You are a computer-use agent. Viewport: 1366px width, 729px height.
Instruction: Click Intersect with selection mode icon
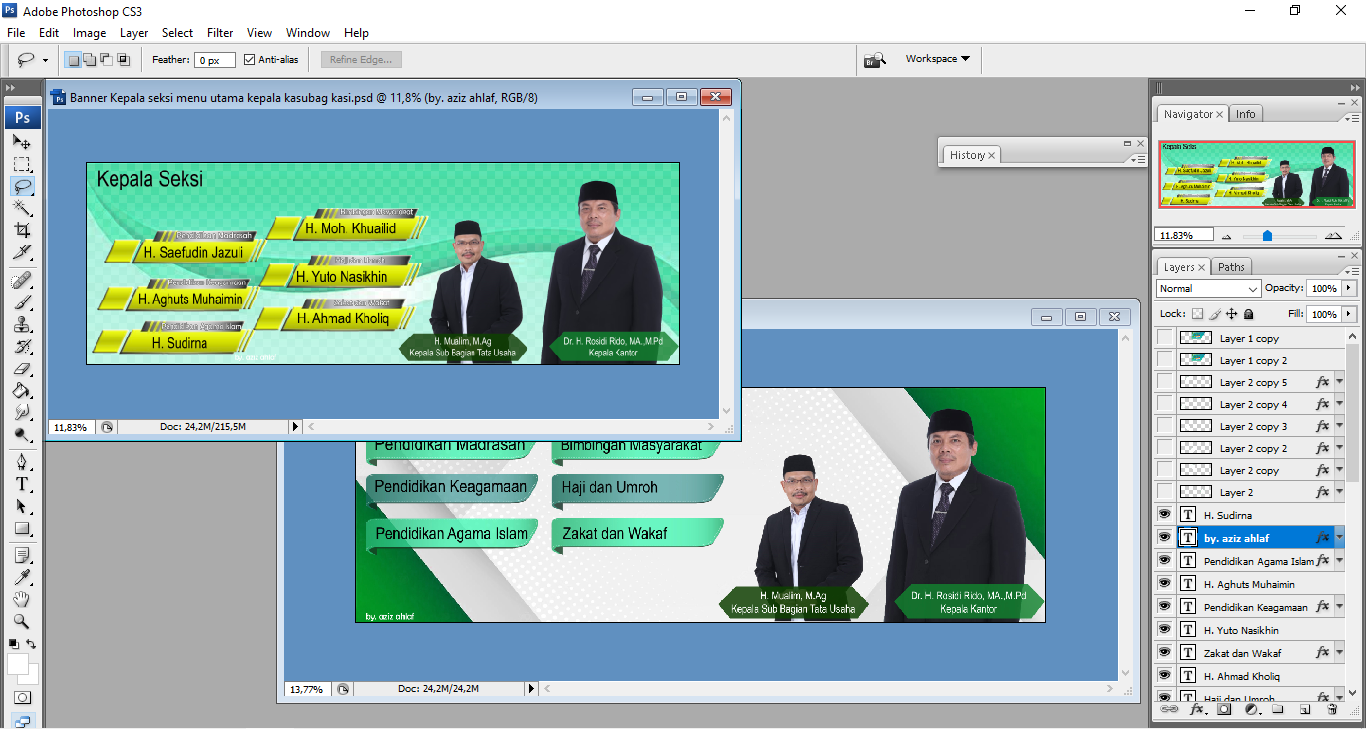[x=124, y=60]
